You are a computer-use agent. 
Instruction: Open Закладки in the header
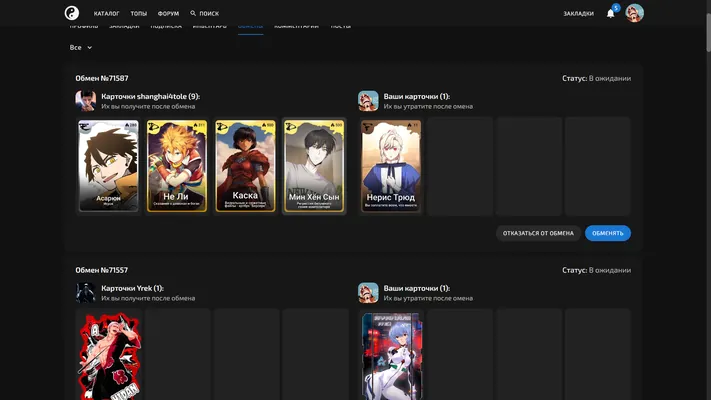click(x=579, y=14)
